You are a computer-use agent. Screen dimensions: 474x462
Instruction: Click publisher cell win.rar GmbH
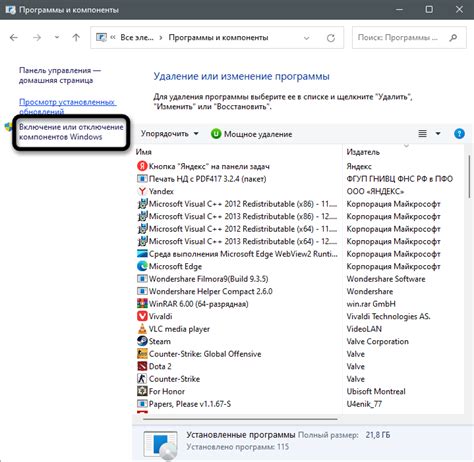pos(371,304)
